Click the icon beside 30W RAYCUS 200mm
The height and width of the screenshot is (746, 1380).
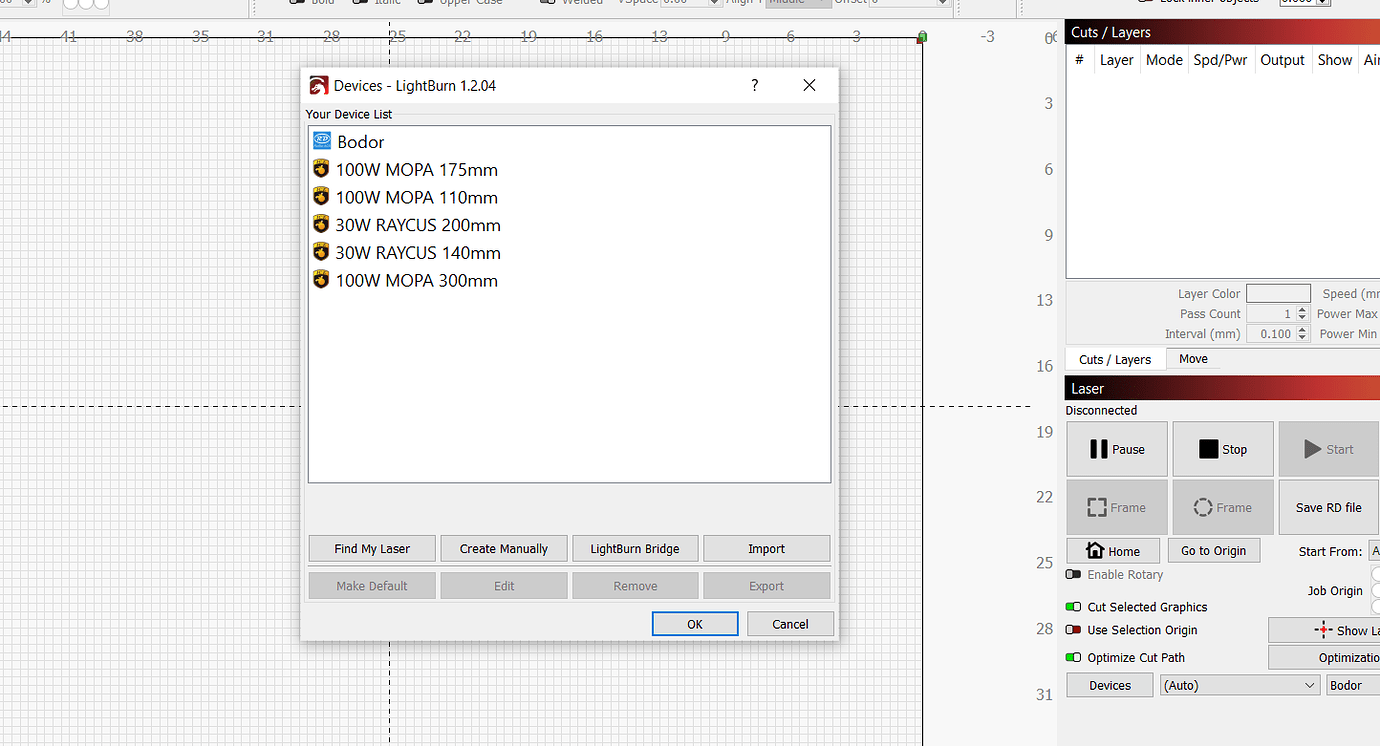click(321, 224)
